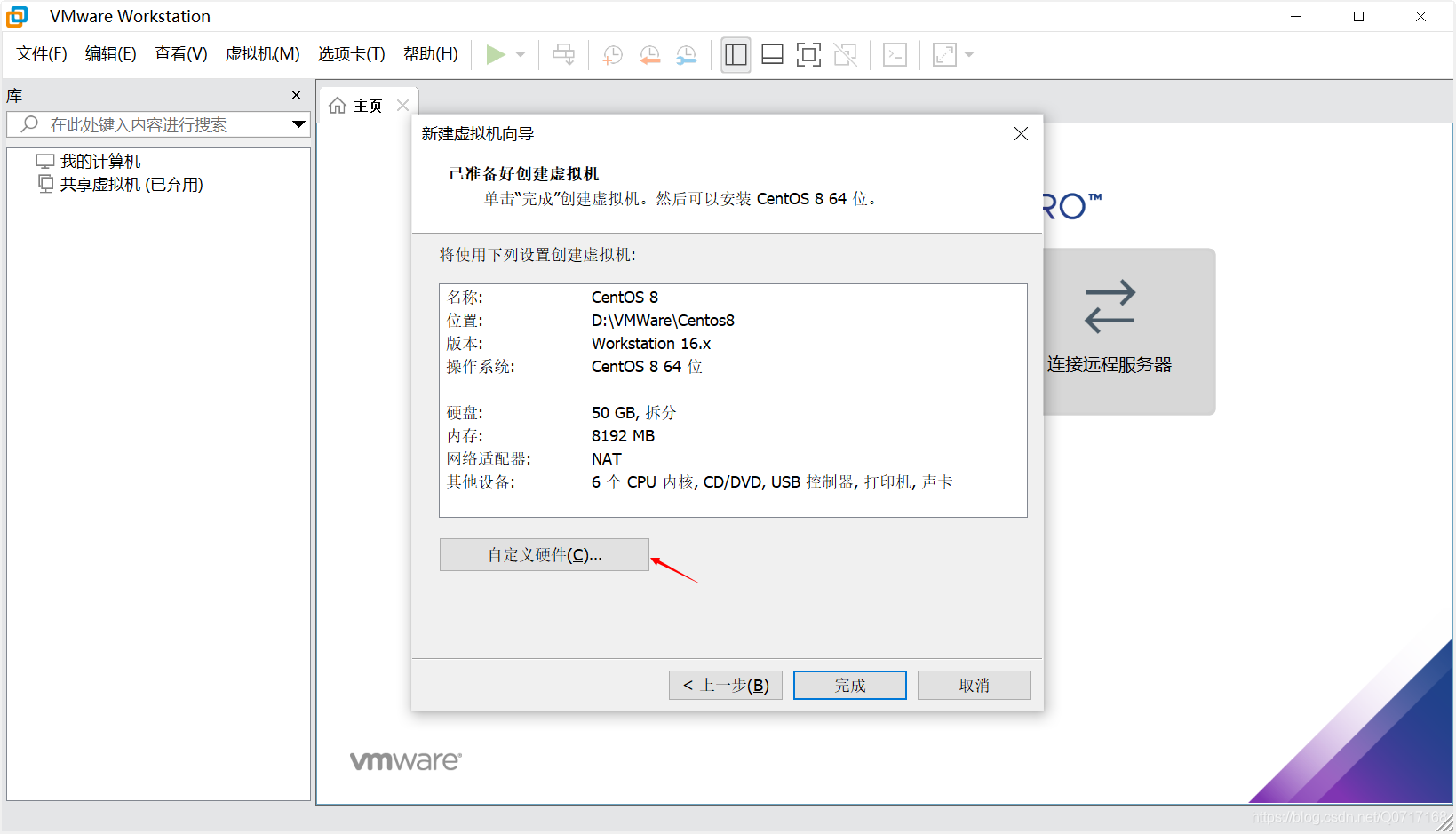The image size is (1456, 834).
Task: Click the CentOS 8 64 位 operating system value
Action: (x=647, y=367)
